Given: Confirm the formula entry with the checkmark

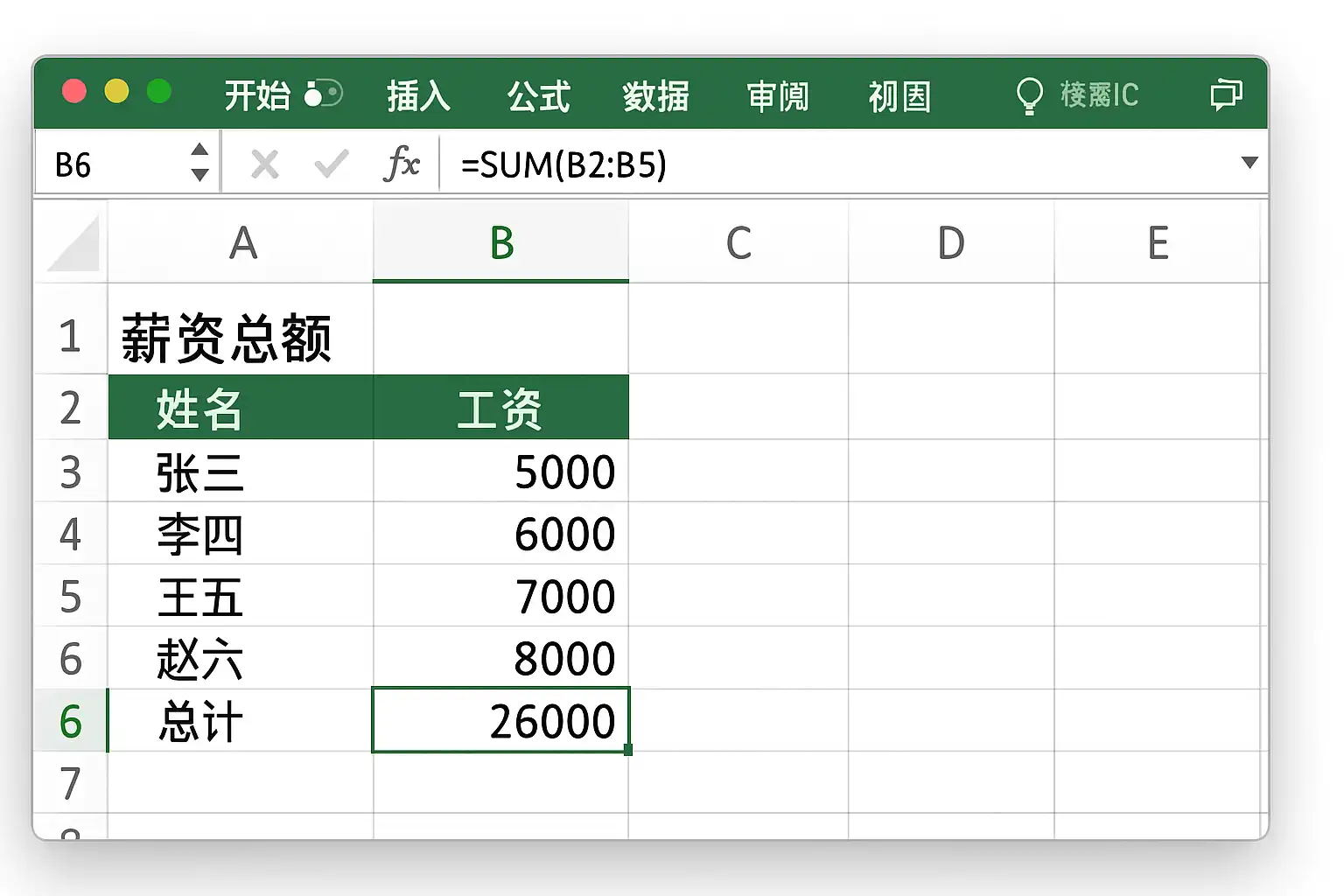Looking at the screenshot, I should click(x=332, y=164).
